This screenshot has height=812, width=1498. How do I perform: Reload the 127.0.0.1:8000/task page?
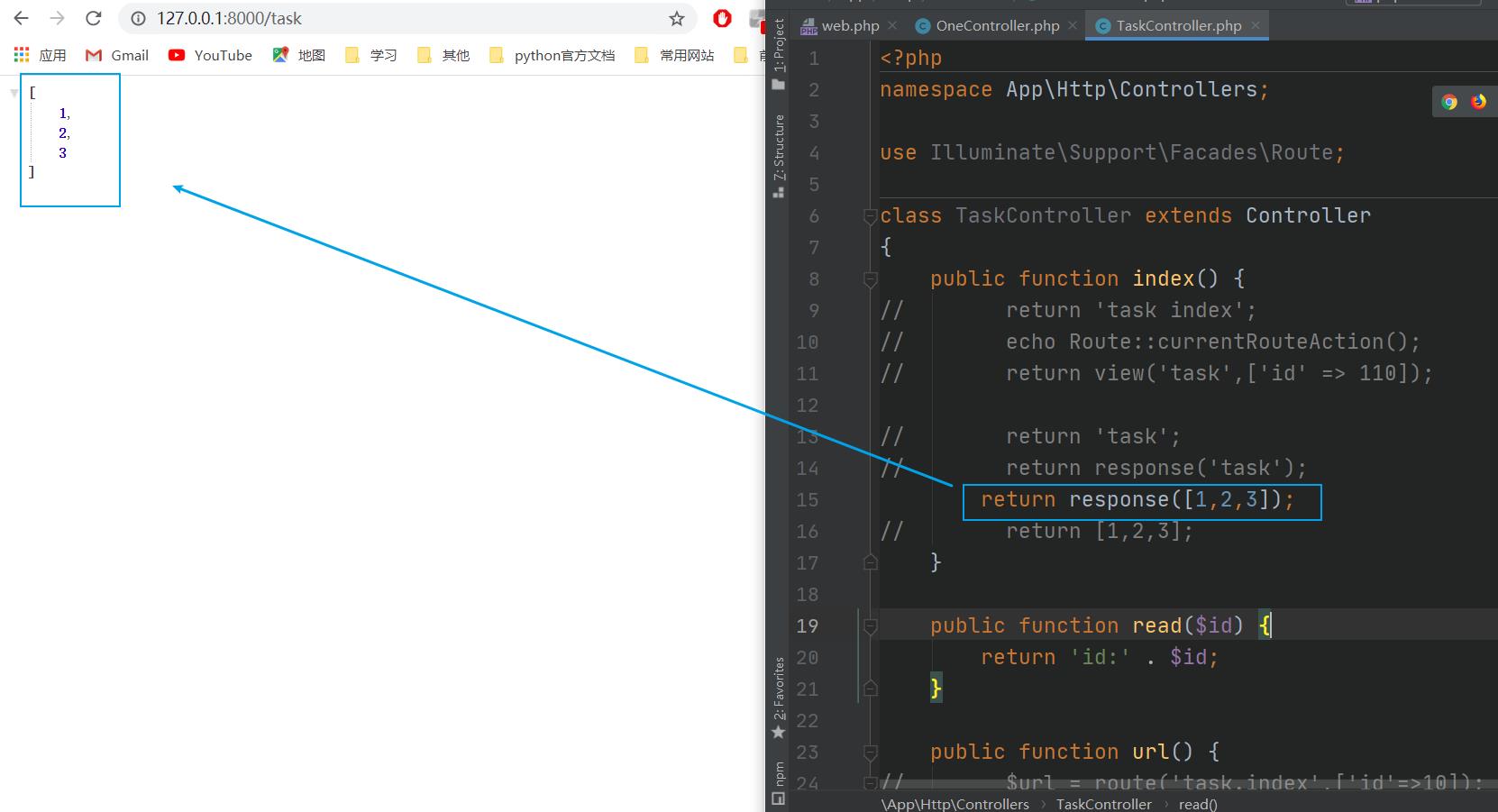(93, 18)
